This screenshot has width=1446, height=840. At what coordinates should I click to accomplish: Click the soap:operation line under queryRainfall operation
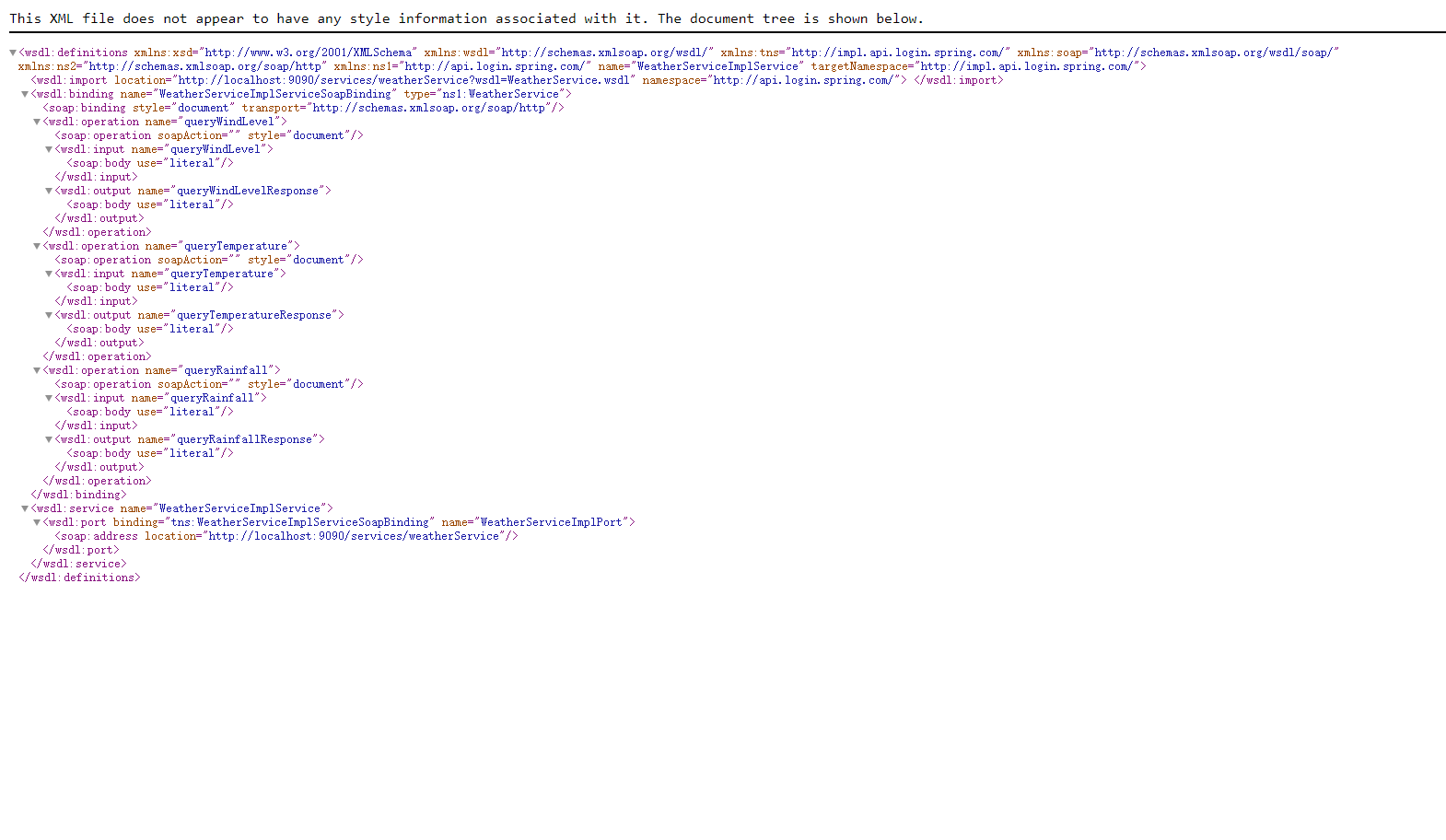[209, 384]
